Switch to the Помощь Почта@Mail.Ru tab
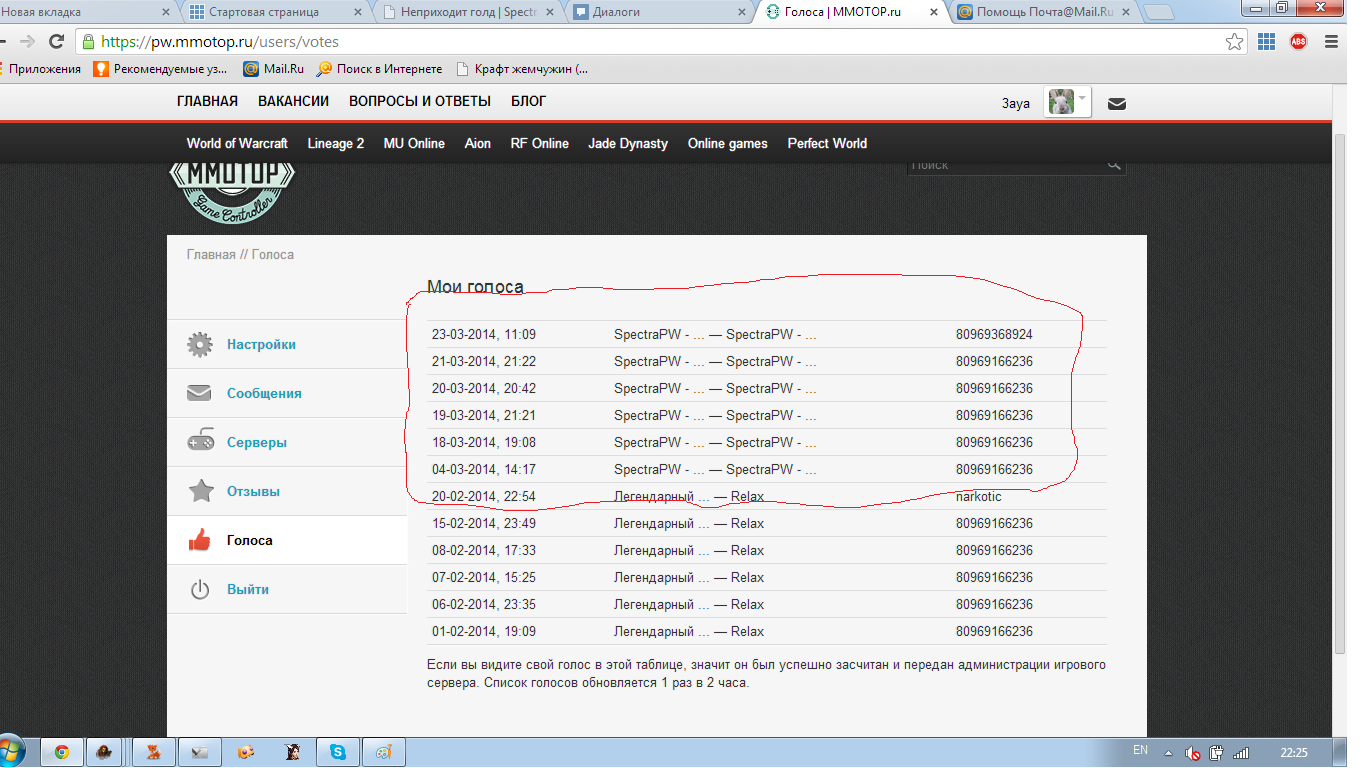This screenshot has width=1366, height=768. 1041,12
